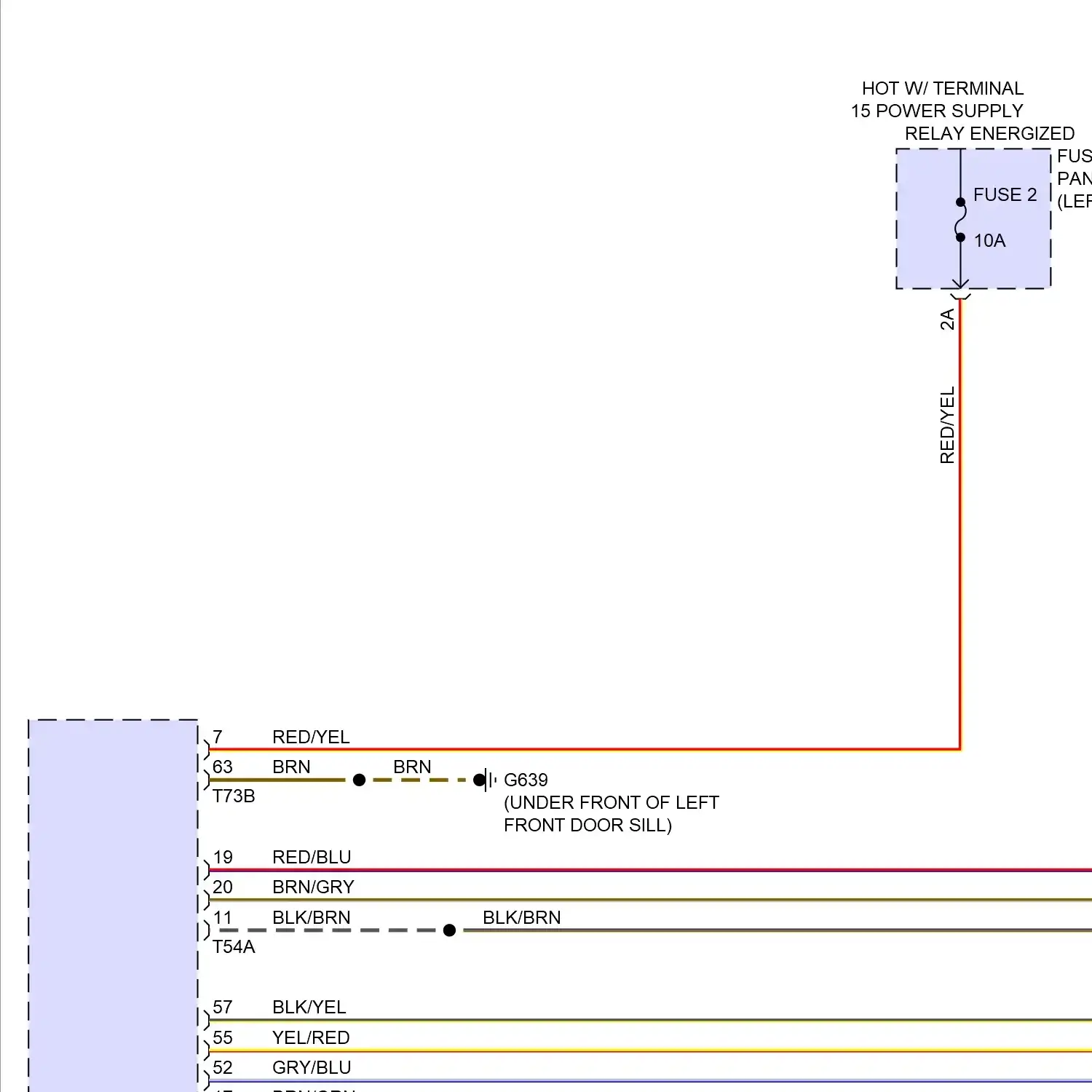The width and height of the screenshot is (1092, 1092).
Task: Click the UNDER FRONT OF LEFT text
Action: tap(612, 803)
